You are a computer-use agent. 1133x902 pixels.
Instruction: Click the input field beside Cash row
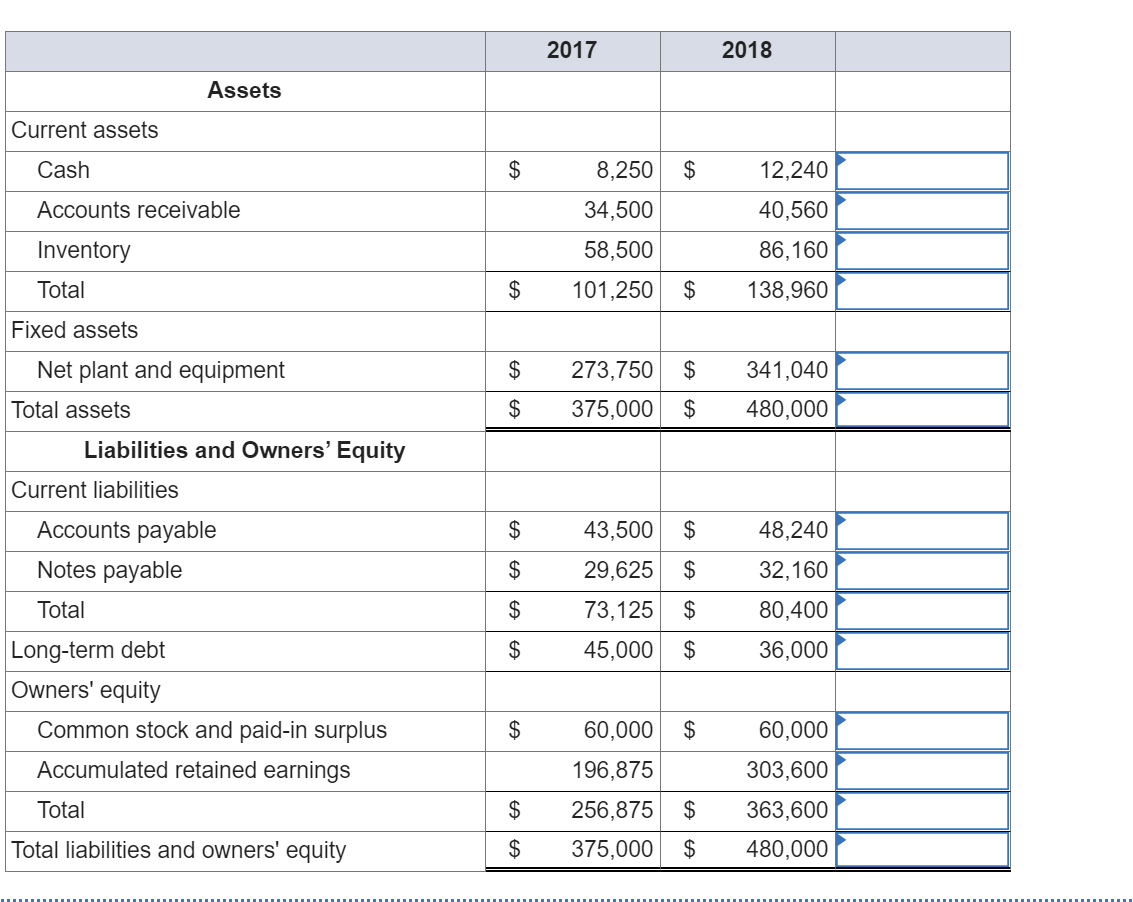[x=922, y=170]
